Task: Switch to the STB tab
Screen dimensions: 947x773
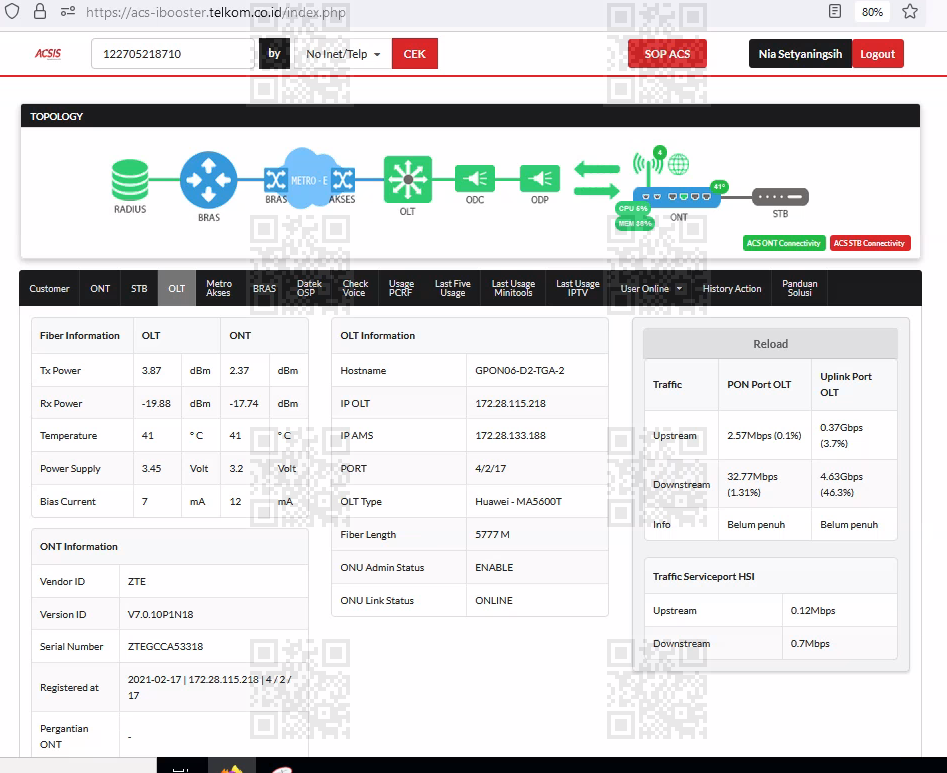Action: (x=139, y=289)
